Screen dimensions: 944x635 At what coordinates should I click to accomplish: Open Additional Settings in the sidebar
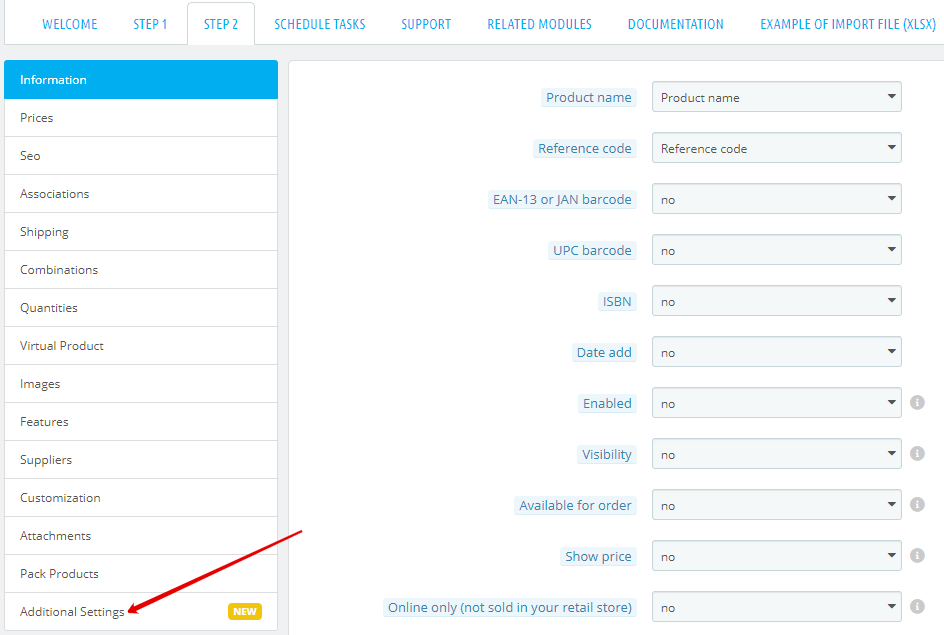(141, 612)
